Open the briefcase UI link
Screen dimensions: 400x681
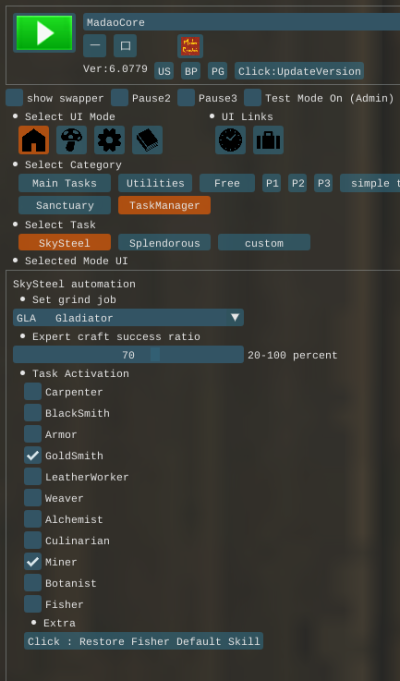point(268,140)
